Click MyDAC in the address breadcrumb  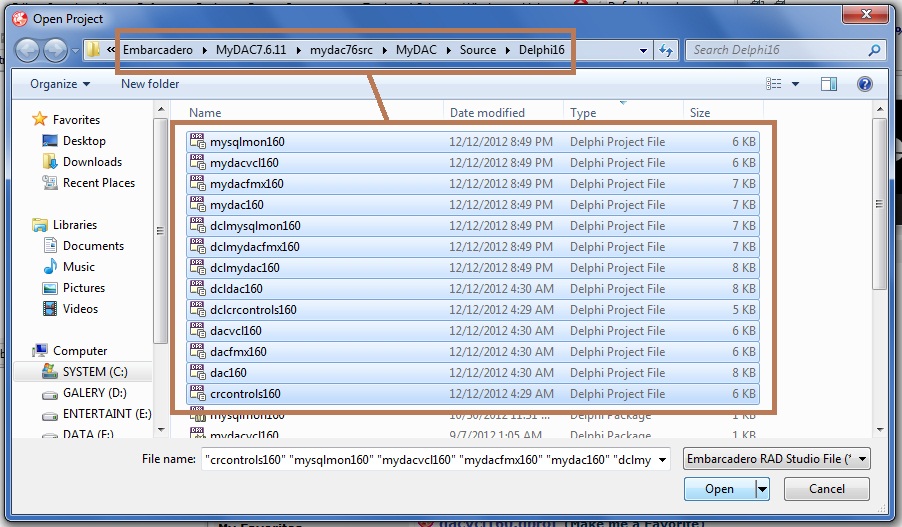point(416,50)
